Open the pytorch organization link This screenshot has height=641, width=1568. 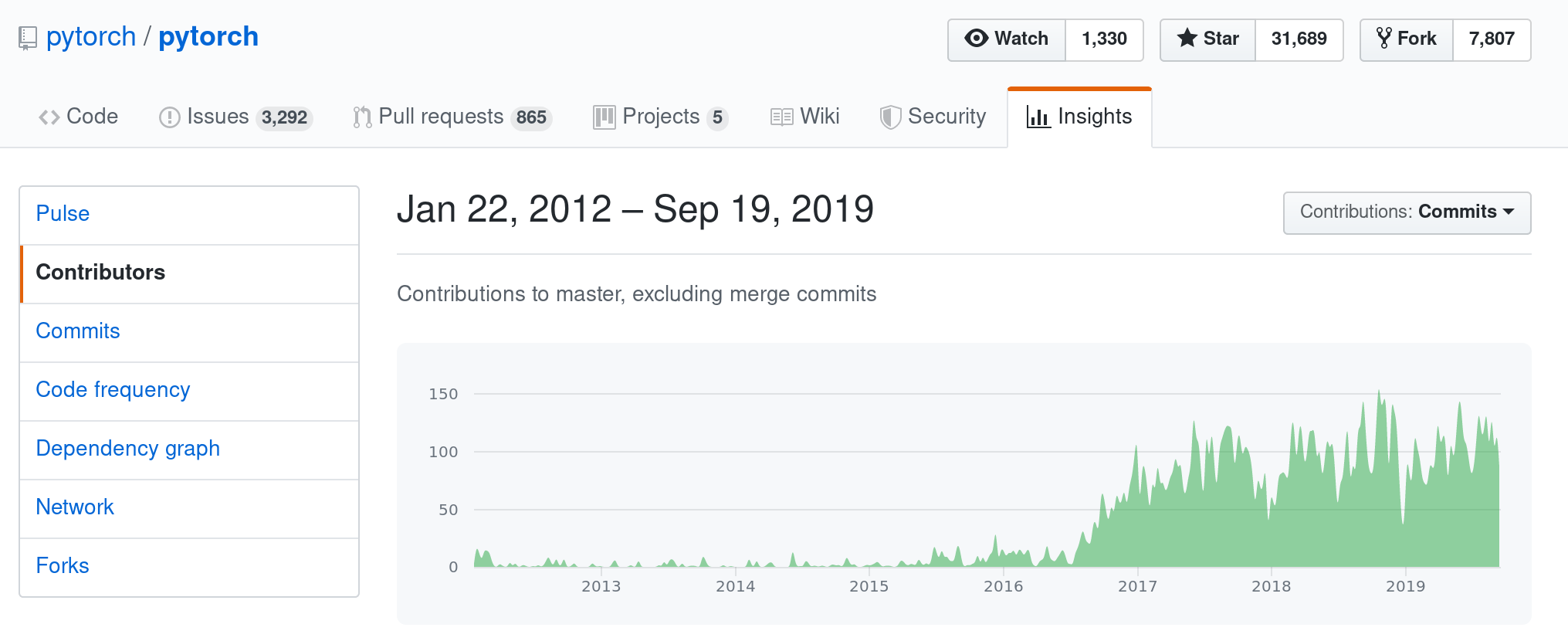[91, 36]
